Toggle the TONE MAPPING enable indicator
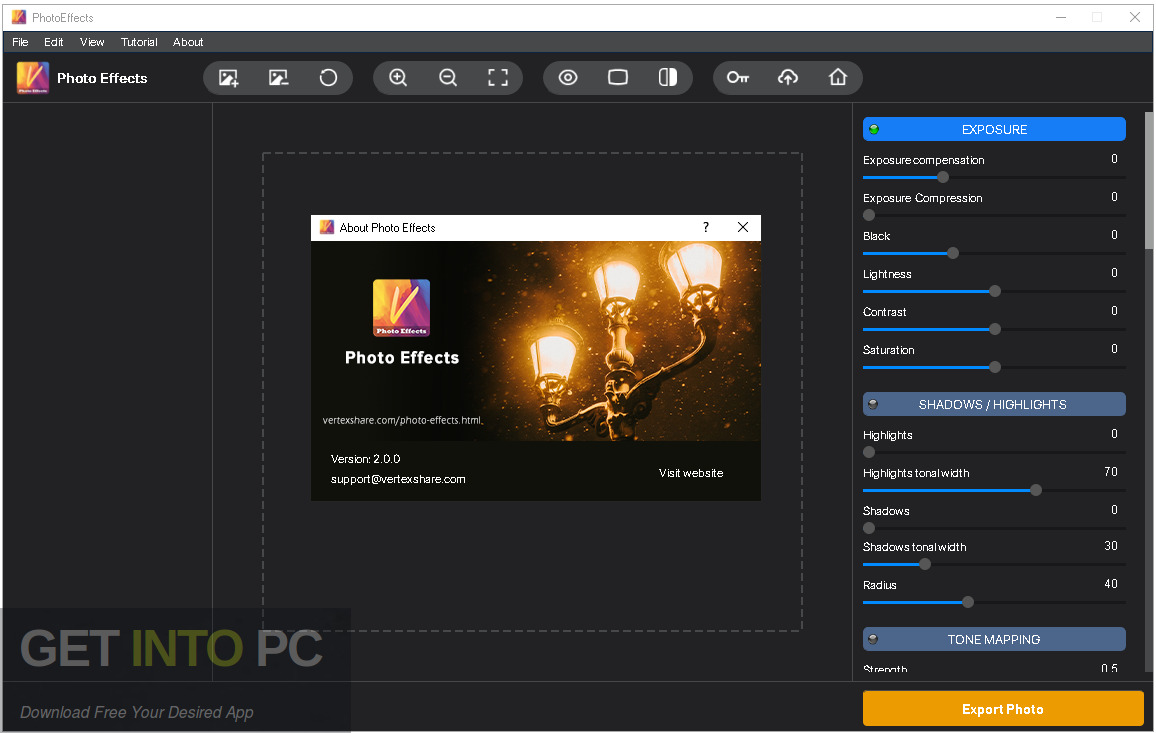The height and width of the screenshot is (733, 1156). [873, 639]
